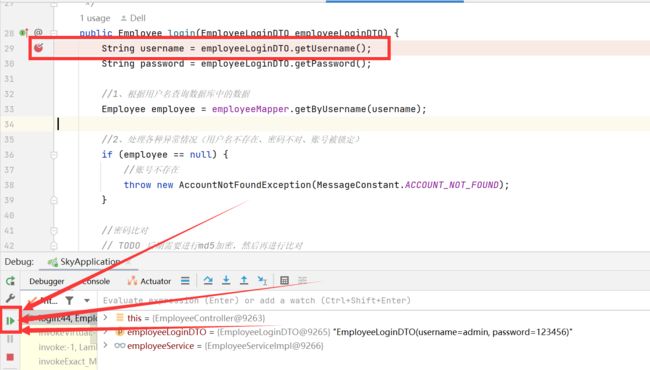Click the frames filter funnel icon
The height and width of the screenshot is (370, 650).
(69, 300)
